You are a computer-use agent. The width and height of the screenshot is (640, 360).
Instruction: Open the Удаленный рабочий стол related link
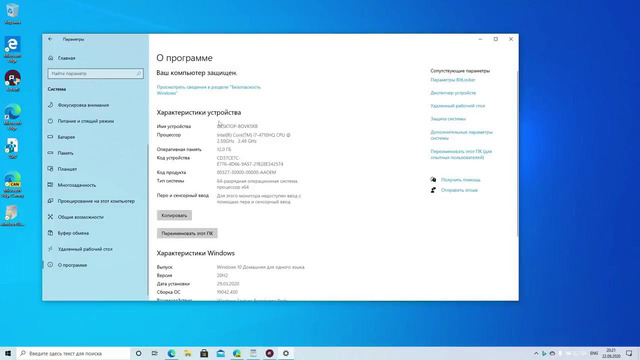(x=458, y=106)
